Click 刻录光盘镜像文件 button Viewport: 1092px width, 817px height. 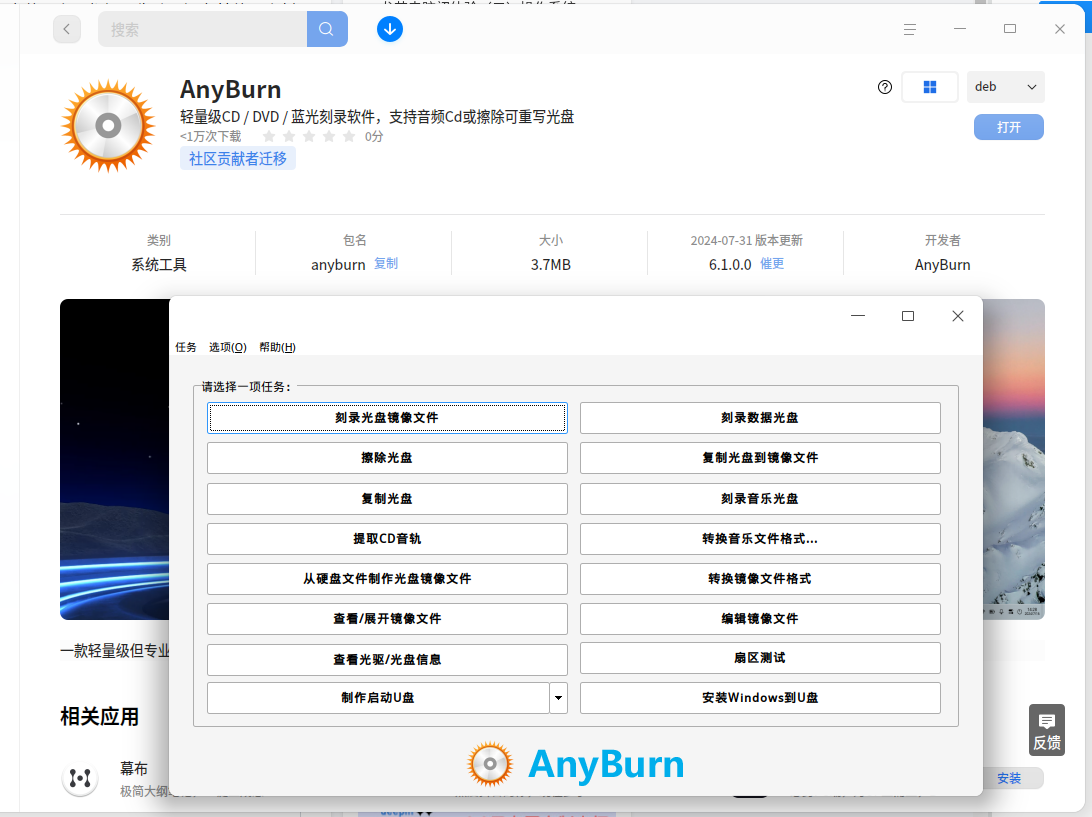[387, 418]
